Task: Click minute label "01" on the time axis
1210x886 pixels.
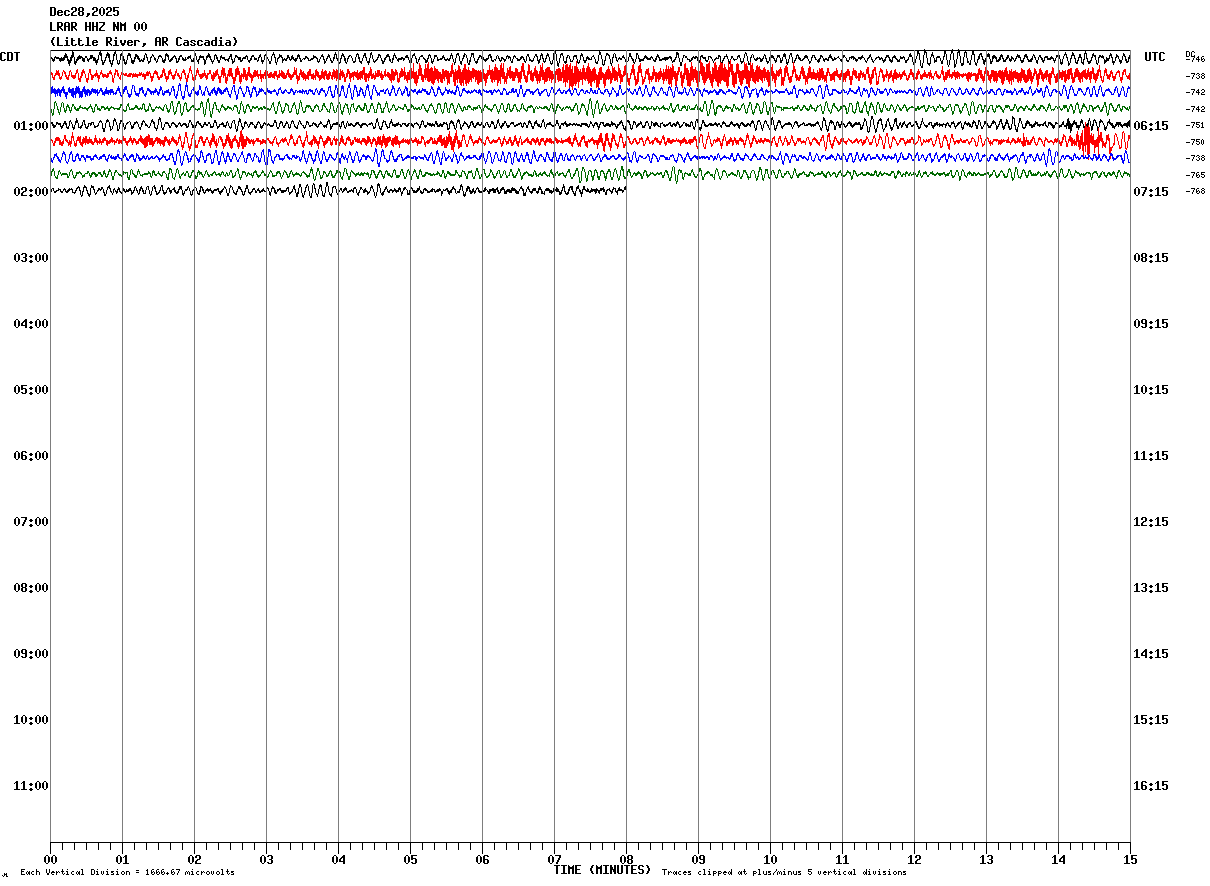Action: click(122, 859)
